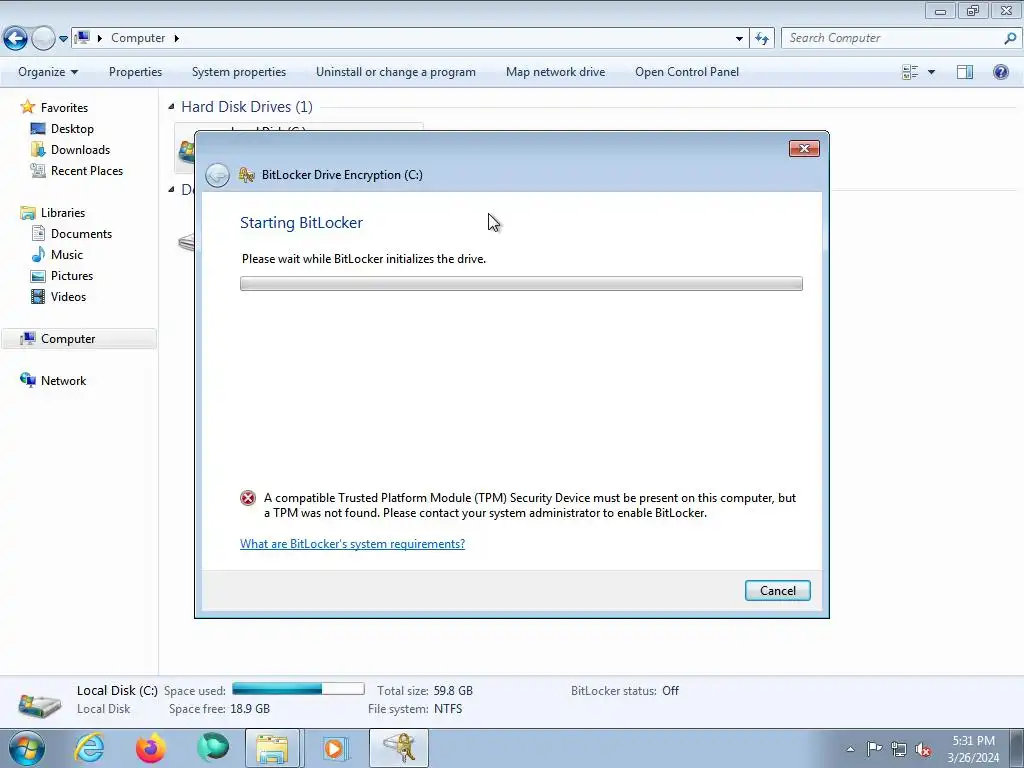Open Desktop in Favorites

tap(72, 129)
